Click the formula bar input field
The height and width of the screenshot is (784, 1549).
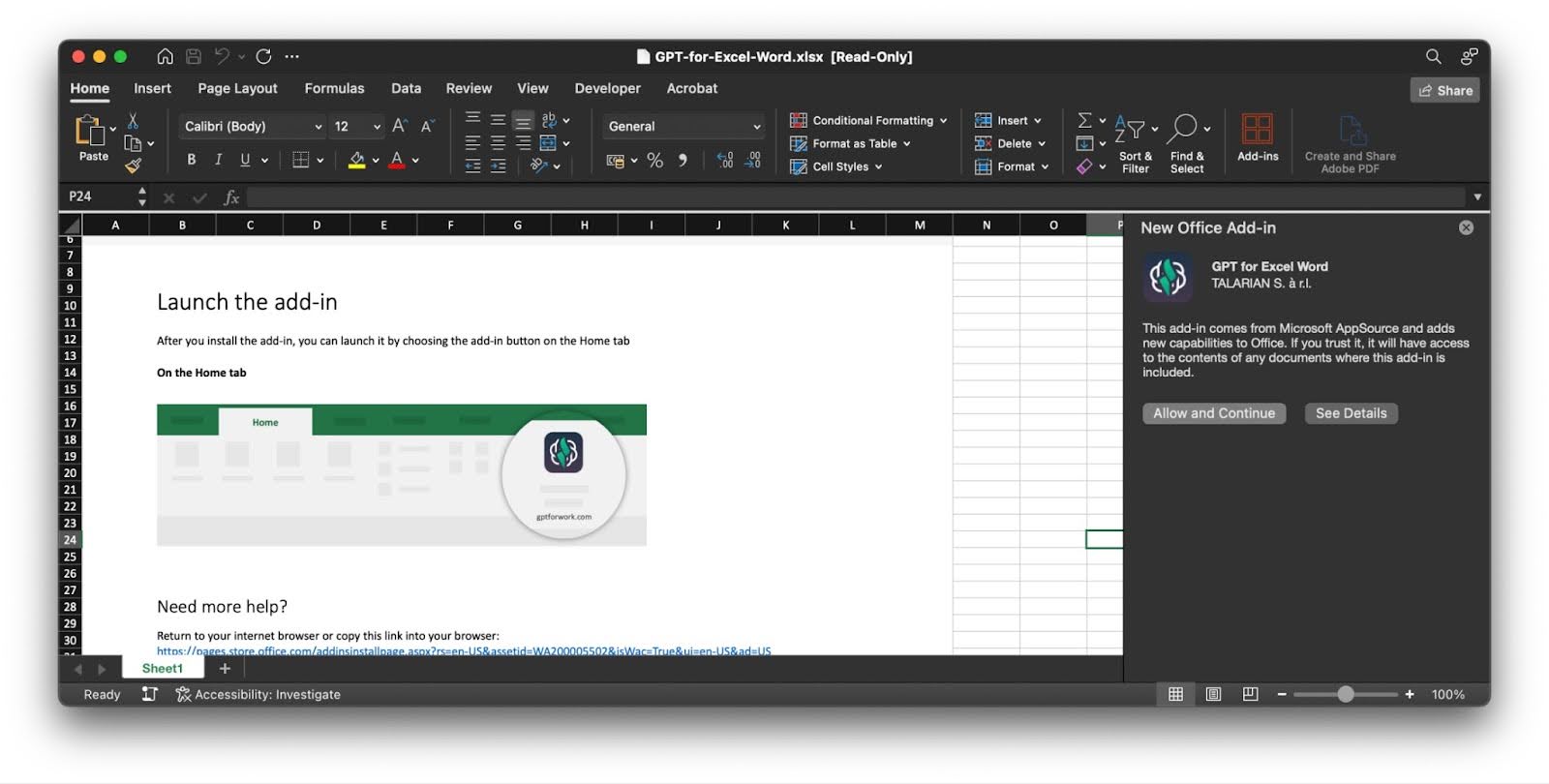tap(852, 197)
